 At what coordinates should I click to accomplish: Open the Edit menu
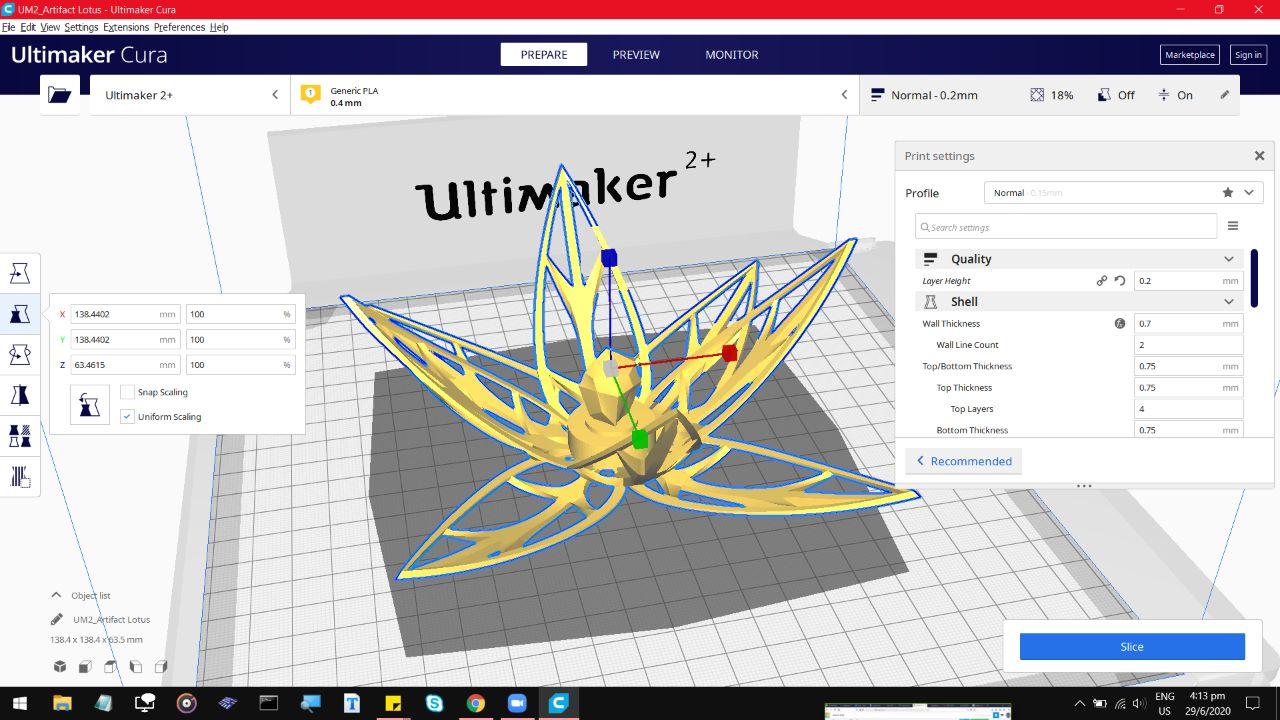tap(28, 27)
